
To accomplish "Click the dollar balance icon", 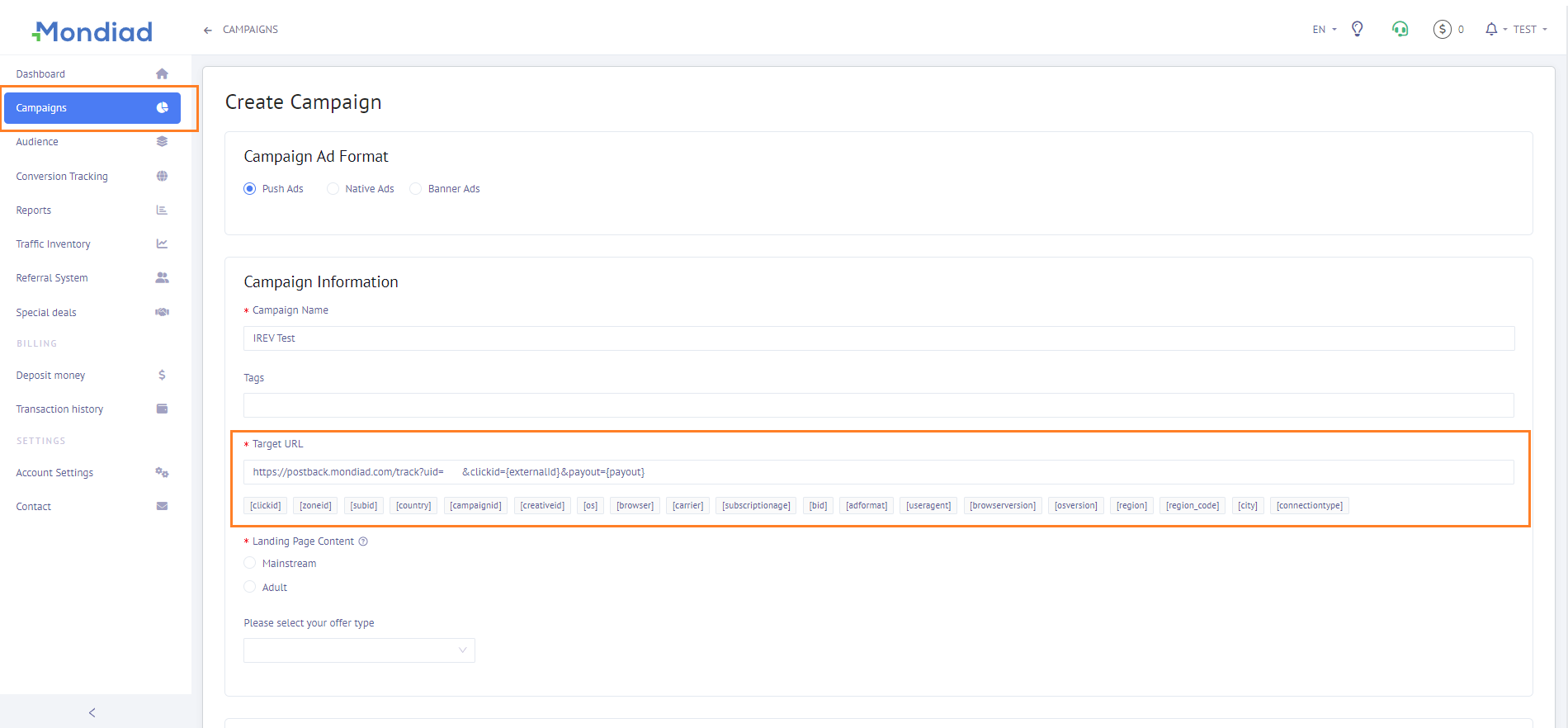I will pos(1442,30).
